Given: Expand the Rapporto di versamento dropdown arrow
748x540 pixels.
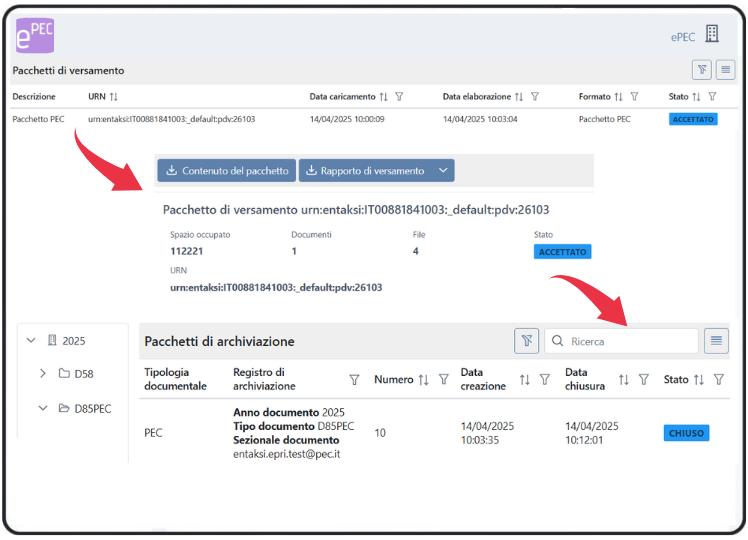Looking at the screenshot, I should [x=443, y=171].
